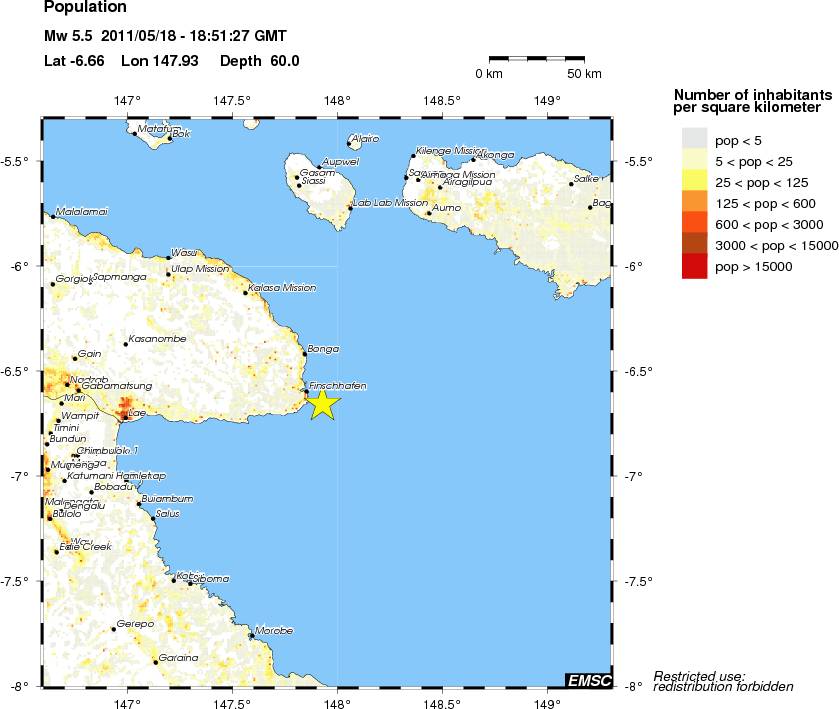Image resolution: width=839 pixels, height=709 pixels.
Task: Click the km scale bar above the map
Action: coord(538,57)
